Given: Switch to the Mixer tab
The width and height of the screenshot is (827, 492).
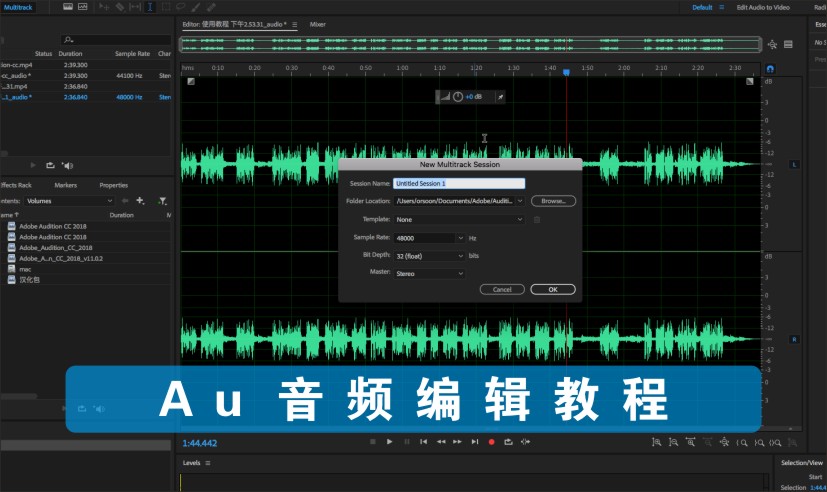Looking at the screenshot, I should coord(318,24).
